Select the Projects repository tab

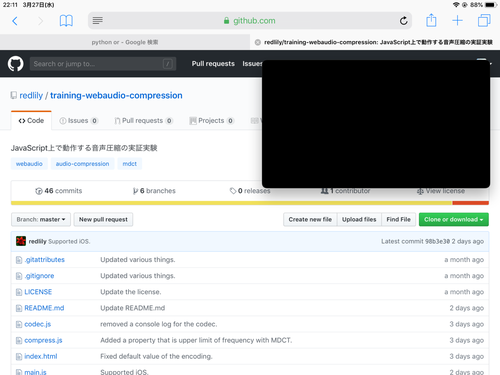[212, 121]
